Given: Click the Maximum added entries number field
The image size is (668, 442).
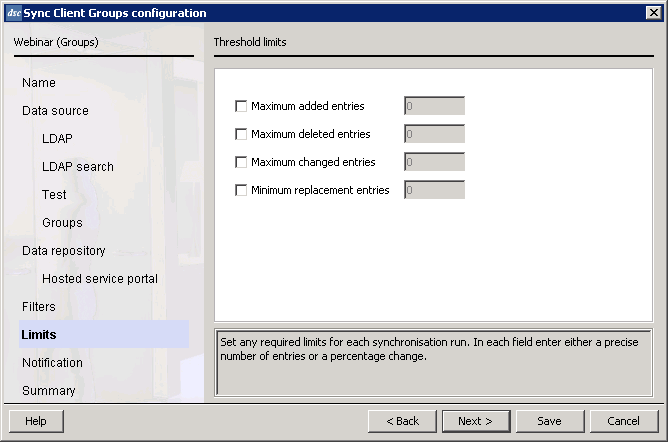Looking at the screenshot, I should 434,106.
